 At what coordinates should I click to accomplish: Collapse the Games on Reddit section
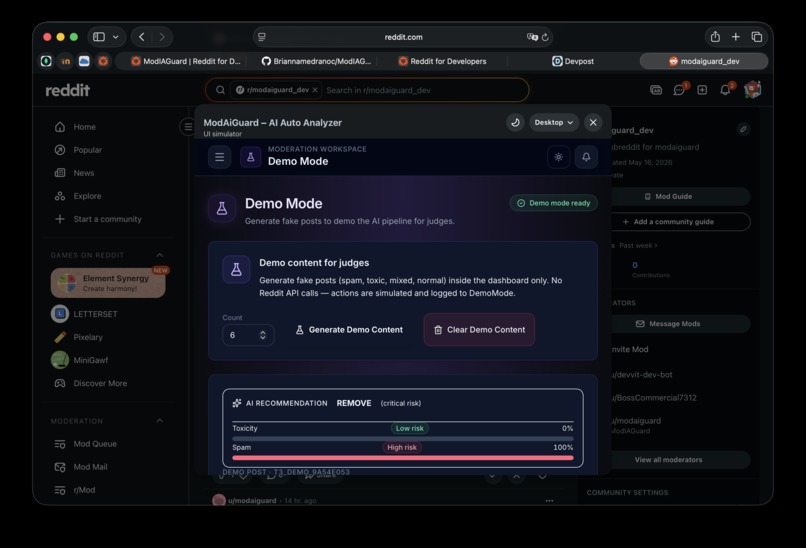(159, 255)
